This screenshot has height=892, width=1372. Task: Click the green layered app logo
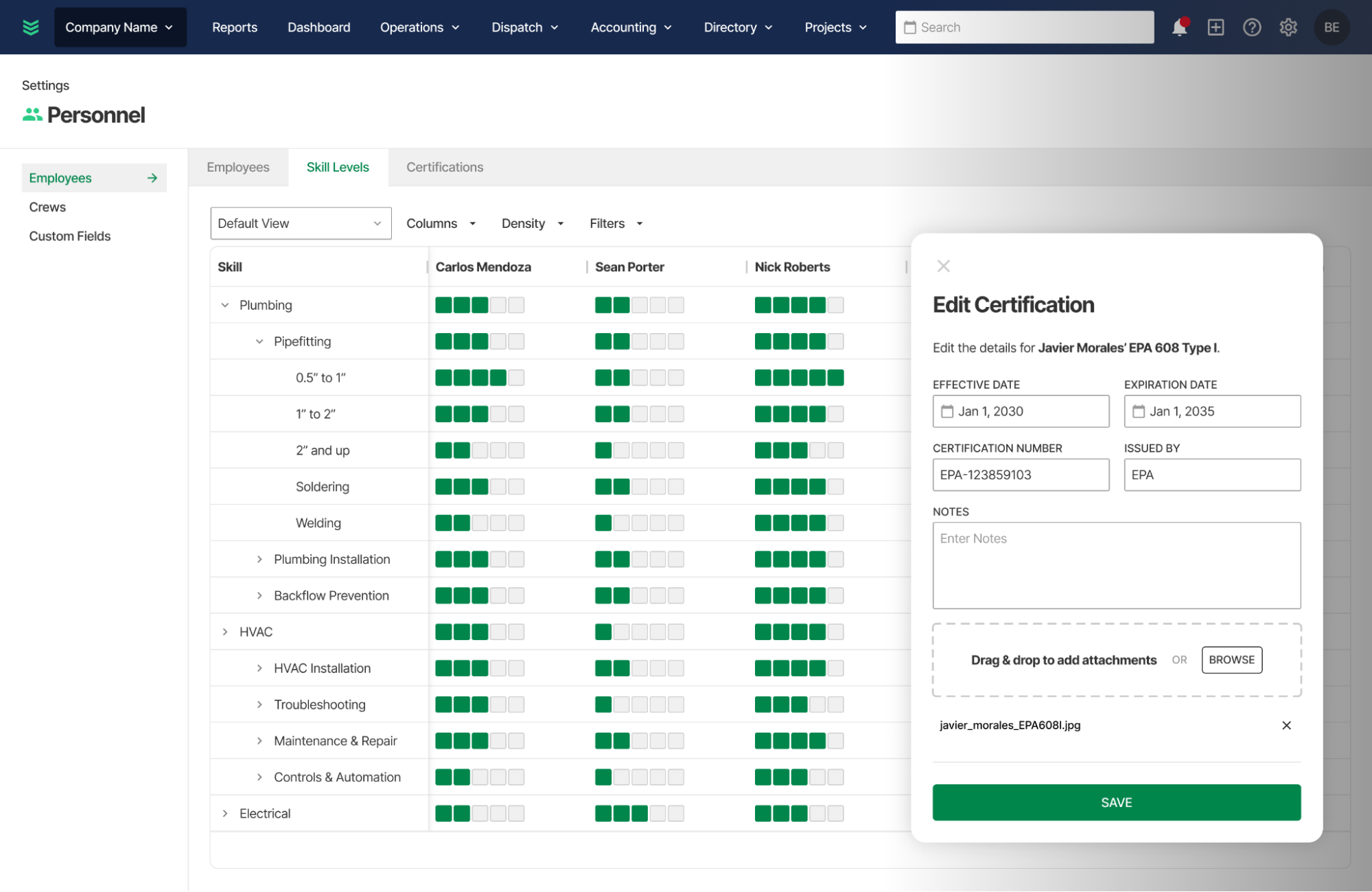(x=31, y=27)
